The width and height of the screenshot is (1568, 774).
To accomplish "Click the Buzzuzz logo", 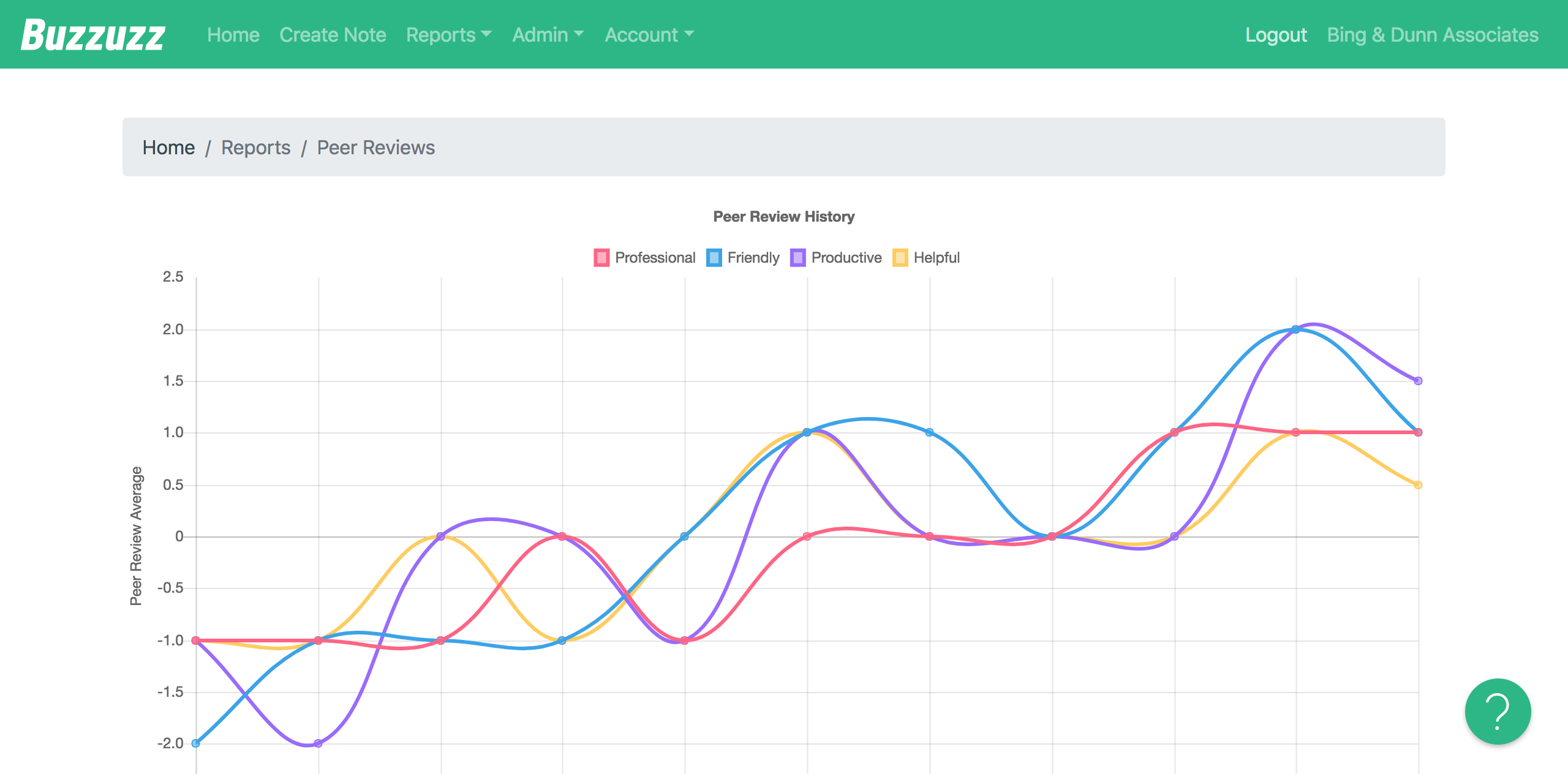I will (x=93, y=35).
